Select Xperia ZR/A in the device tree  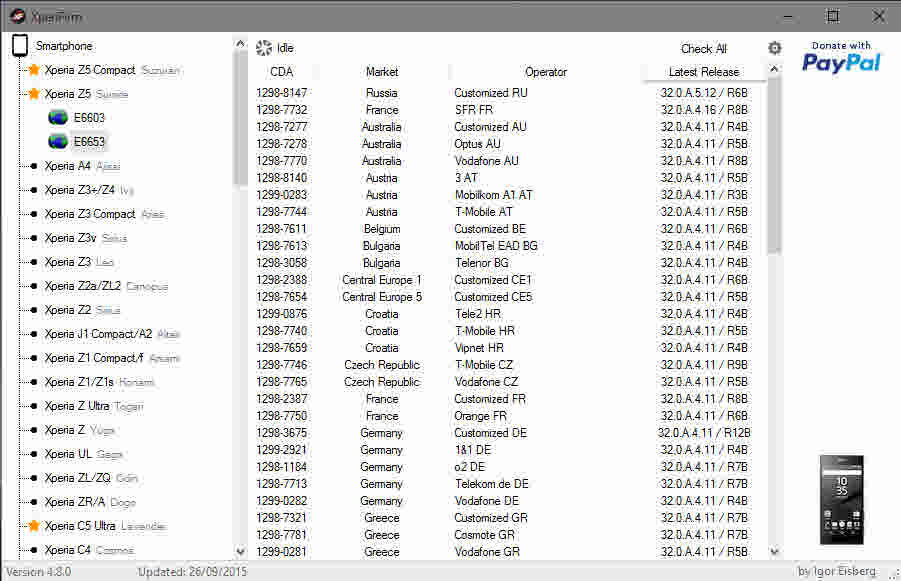click(75, 502)
